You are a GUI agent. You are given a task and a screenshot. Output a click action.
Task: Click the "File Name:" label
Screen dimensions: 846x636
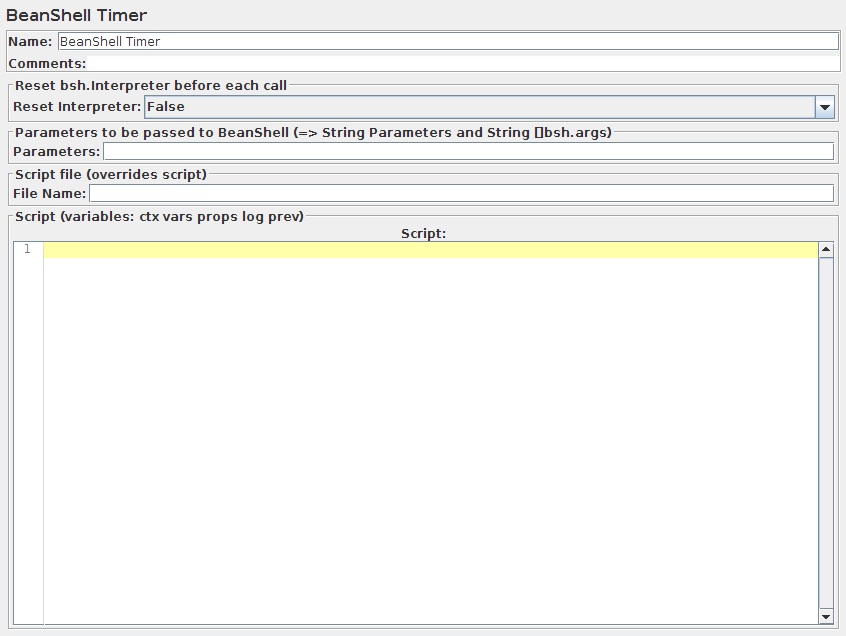(49, 193)
